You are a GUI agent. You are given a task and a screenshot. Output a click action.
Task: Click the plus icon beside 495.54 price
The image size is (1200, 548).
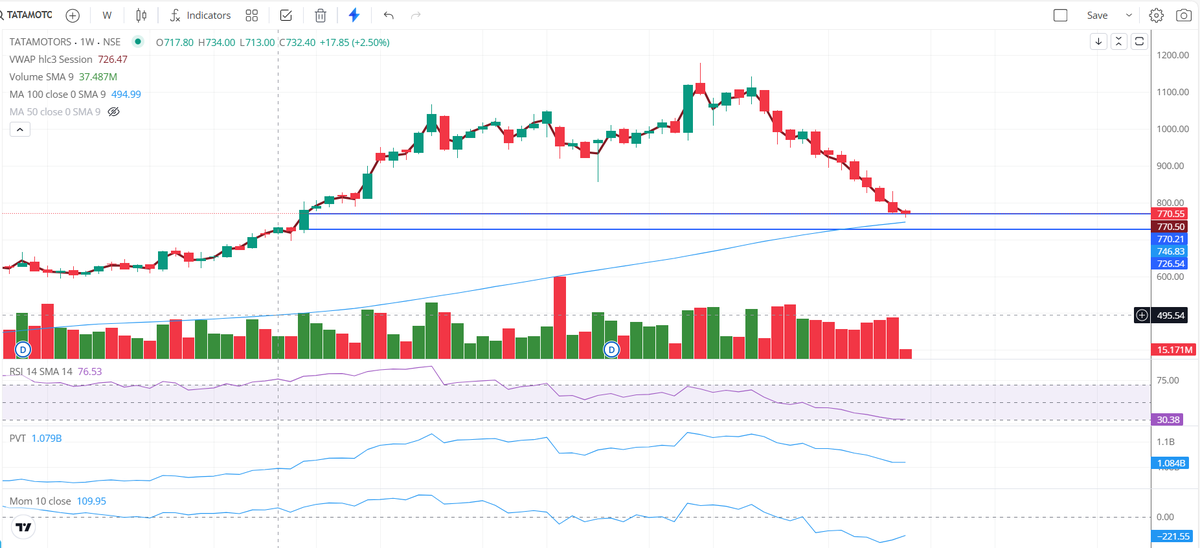click(1142, 315)
